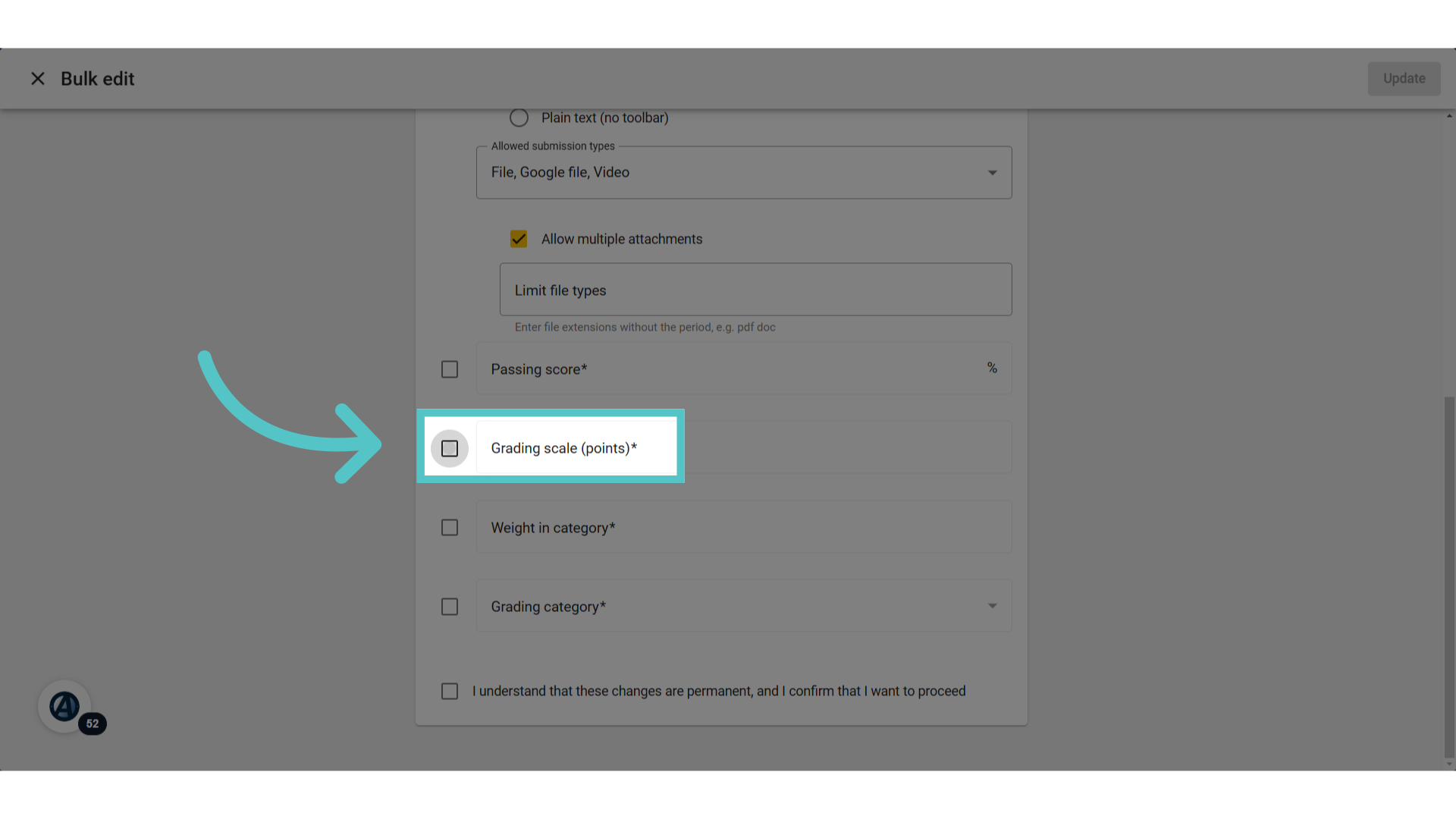Click the File, Google file, Video value
1456x819 pixels.
560,173
